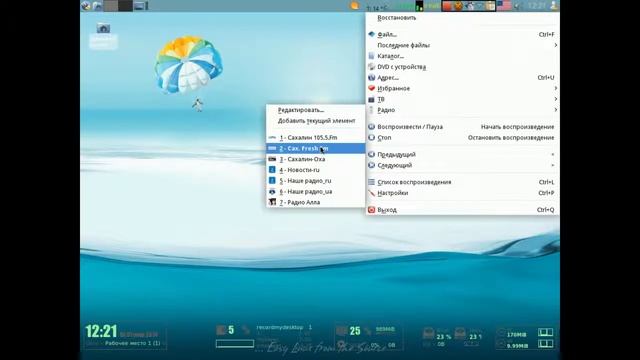Select station 7 - Радио Алла
This screenshot has width=640, height=360.
point(316,202)
